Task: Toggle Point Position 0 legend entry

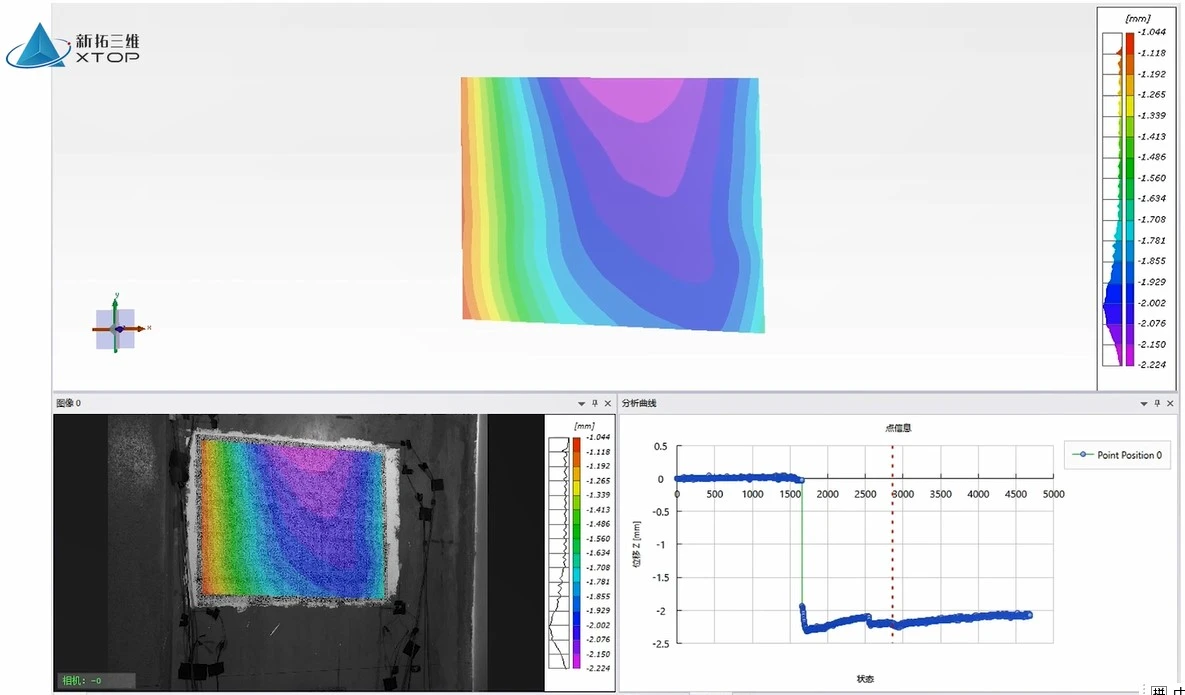Action: point(1116,455)
